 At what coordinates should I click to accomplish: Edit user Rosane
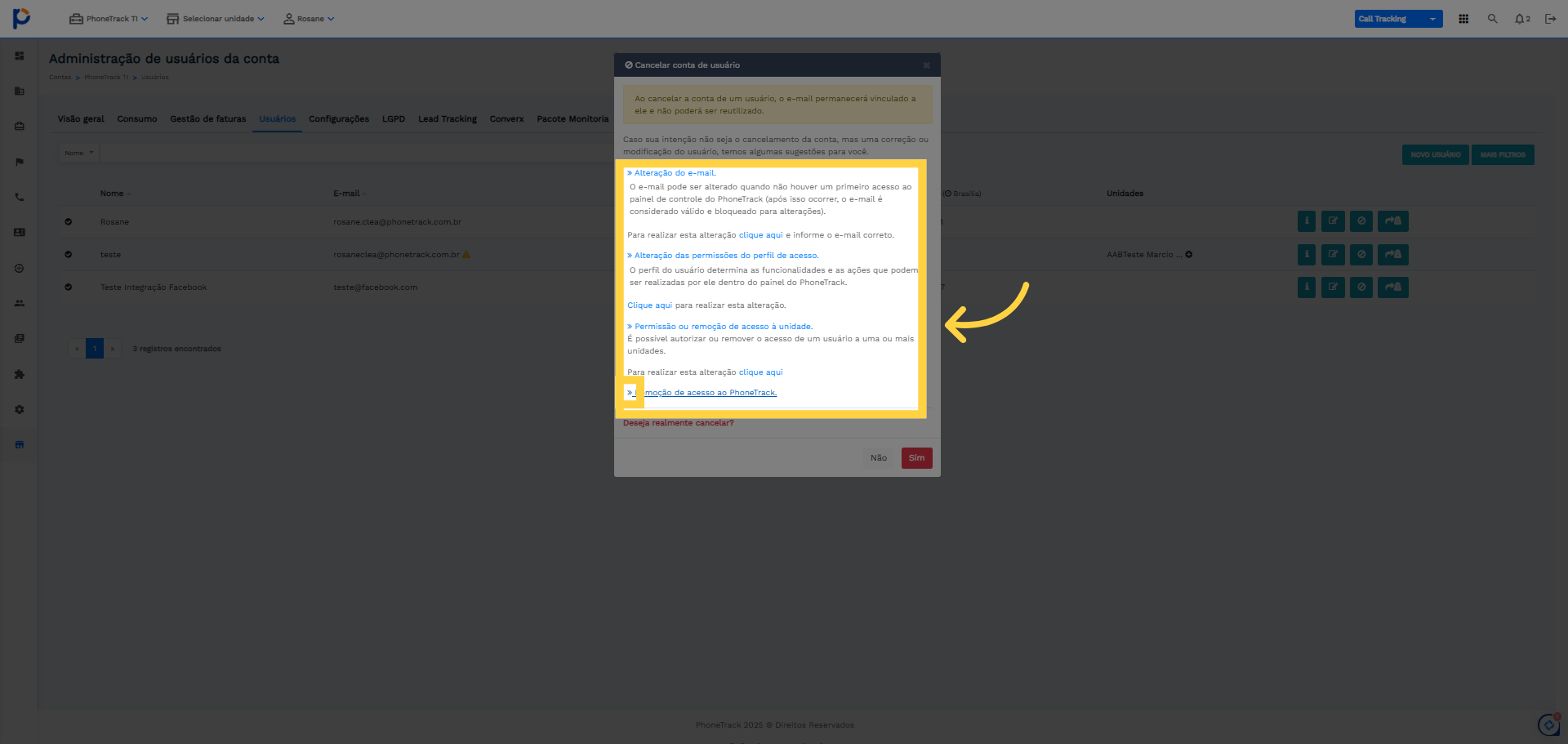[x=1333, y=221]
